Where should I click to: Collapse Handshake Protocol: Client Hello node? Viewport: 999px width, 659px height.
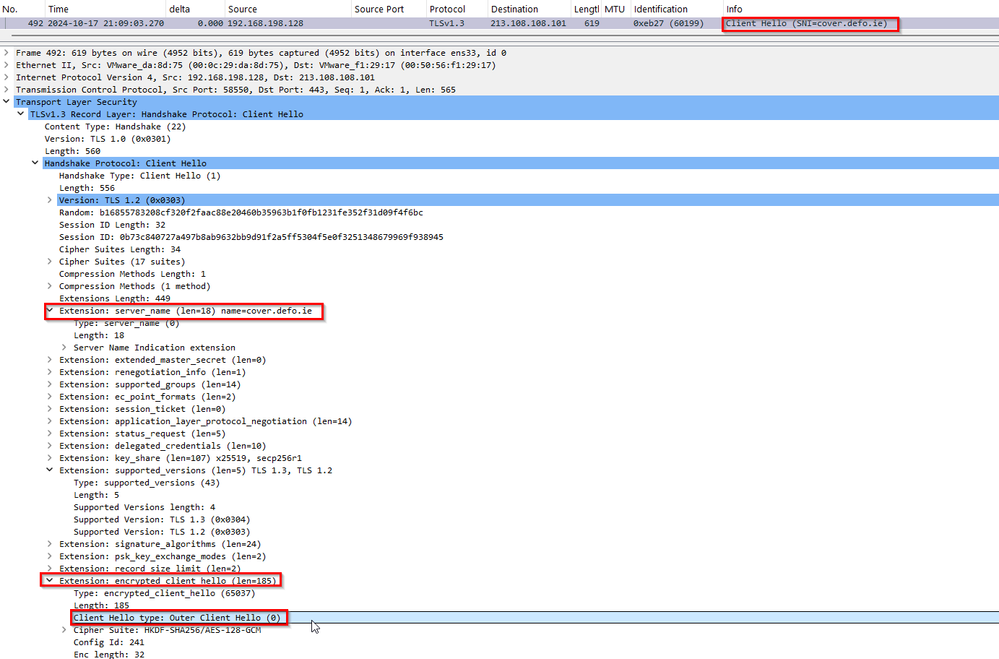[x=35, y=163]
